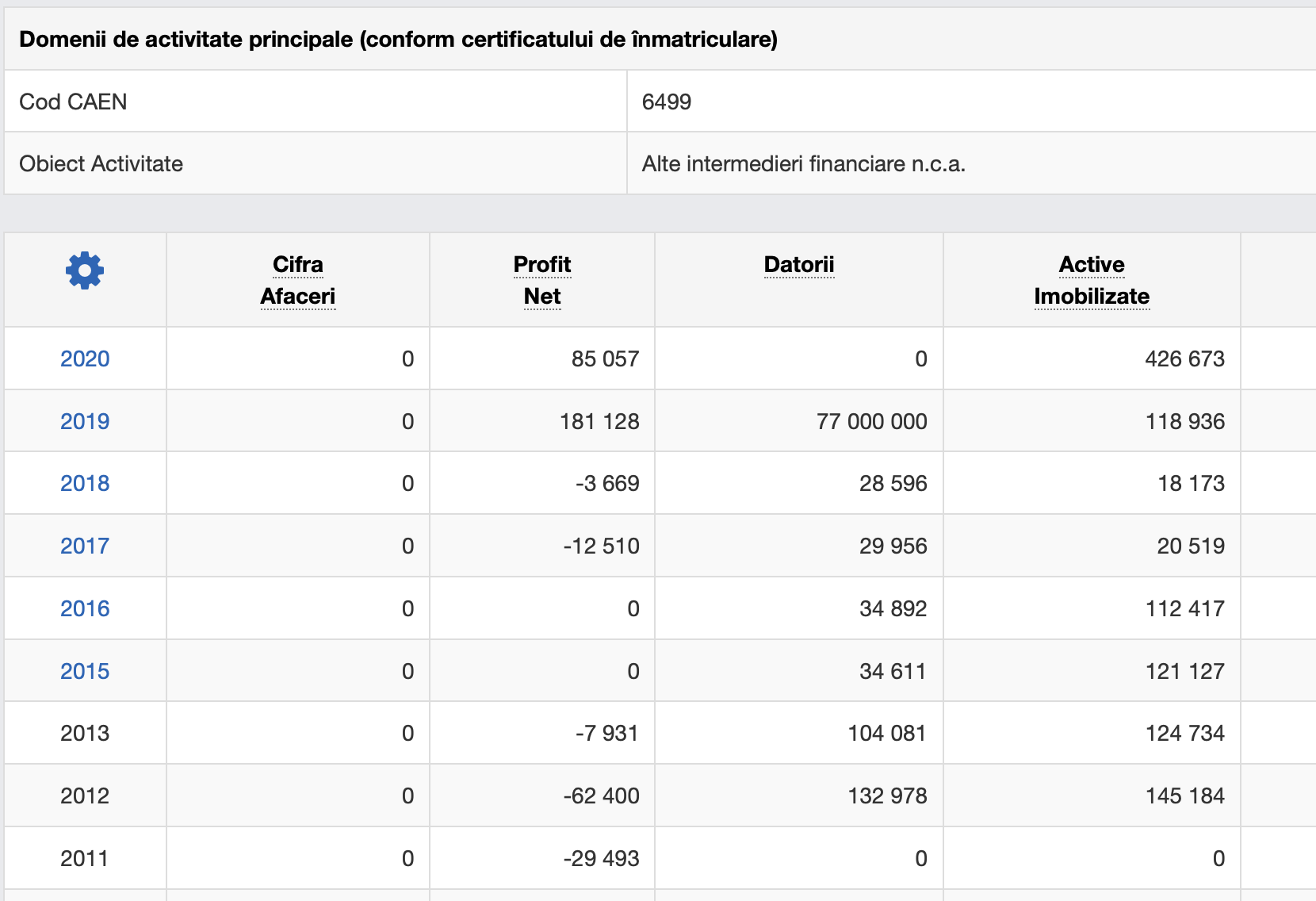Click the Cifra Afaceri column header
The height and width of the screenshot is (901, 1316).
coord(298,280)
